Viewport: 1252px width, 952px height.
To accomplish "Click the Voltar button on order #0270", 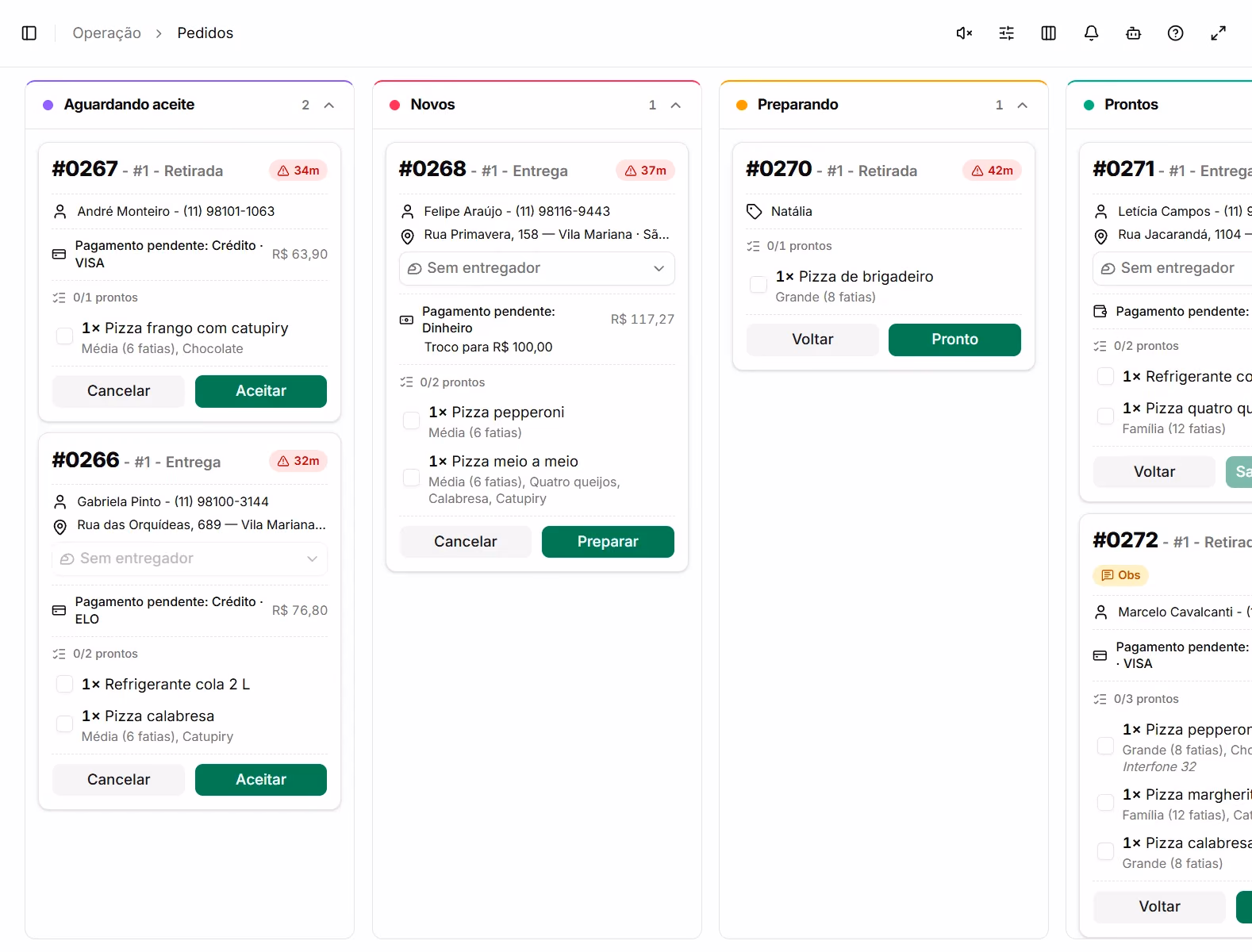I will tap(812, 340).
